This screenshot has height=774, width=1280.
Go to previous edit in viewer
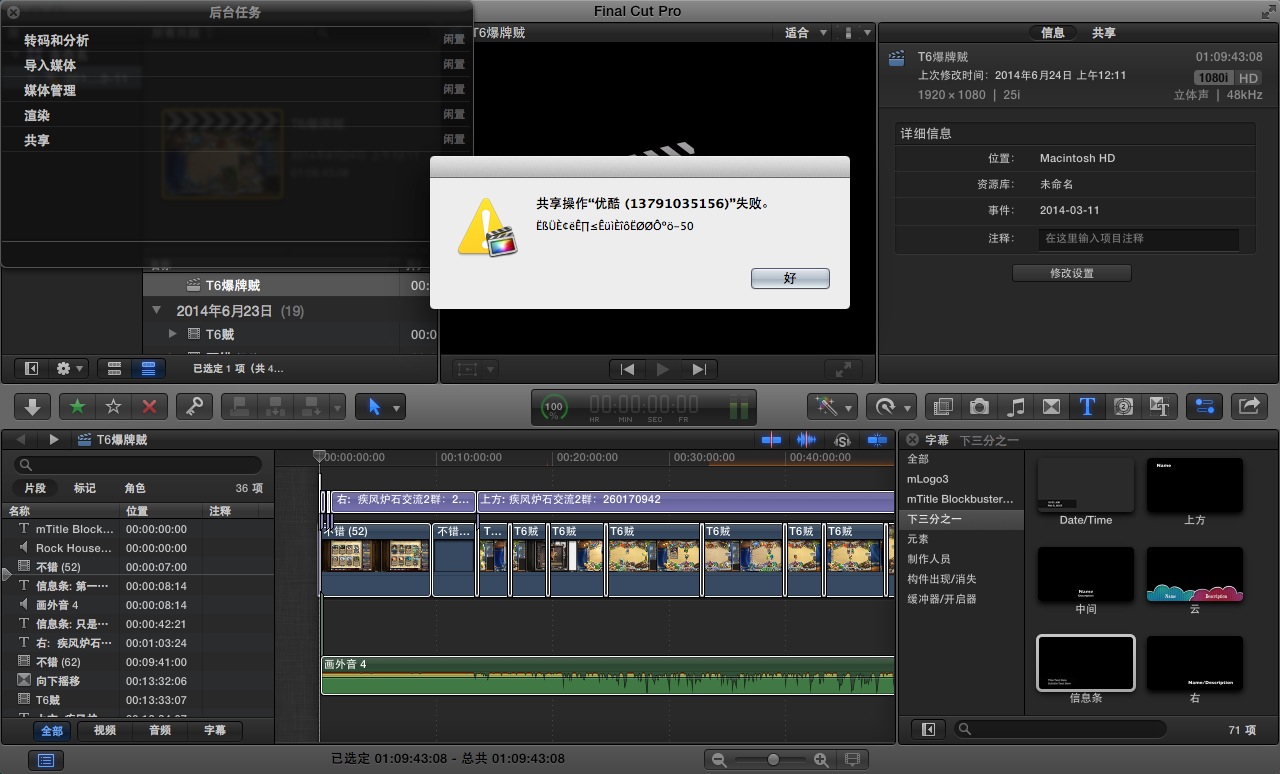627,369
